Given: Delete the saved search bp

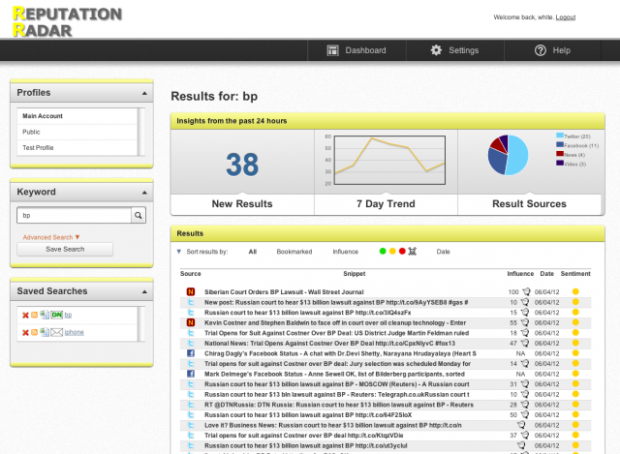Looking at the screenshot, I should (25, 315).
